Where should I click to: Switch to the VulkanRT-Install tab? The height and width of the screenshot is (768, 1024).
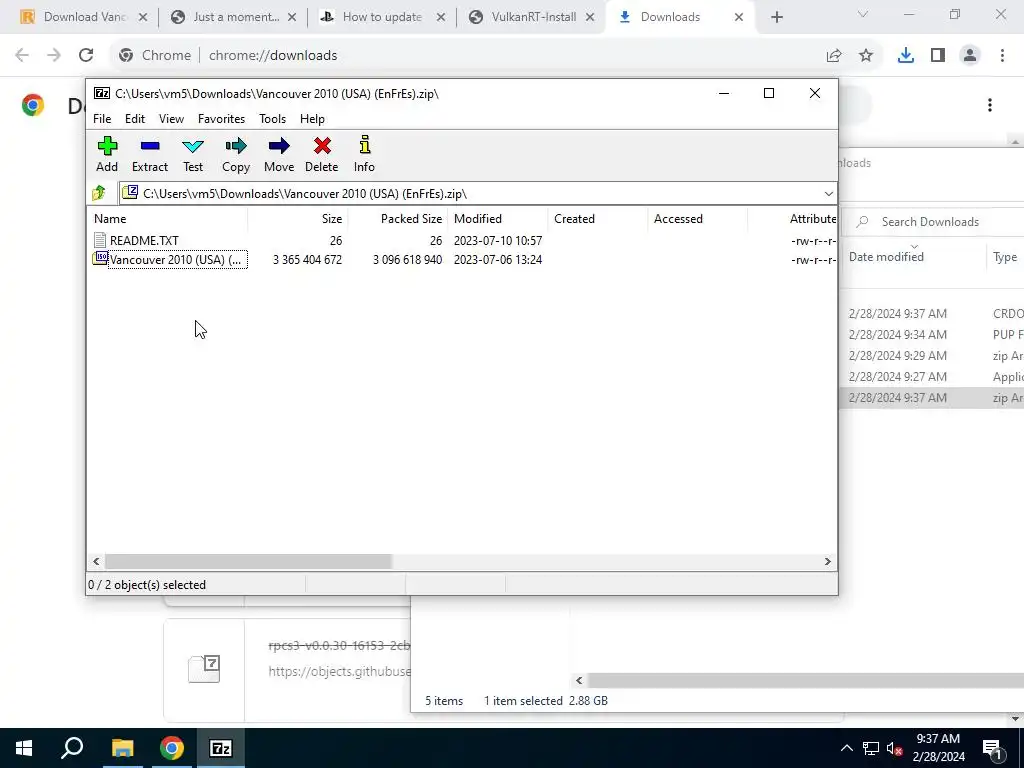(532, 17)
